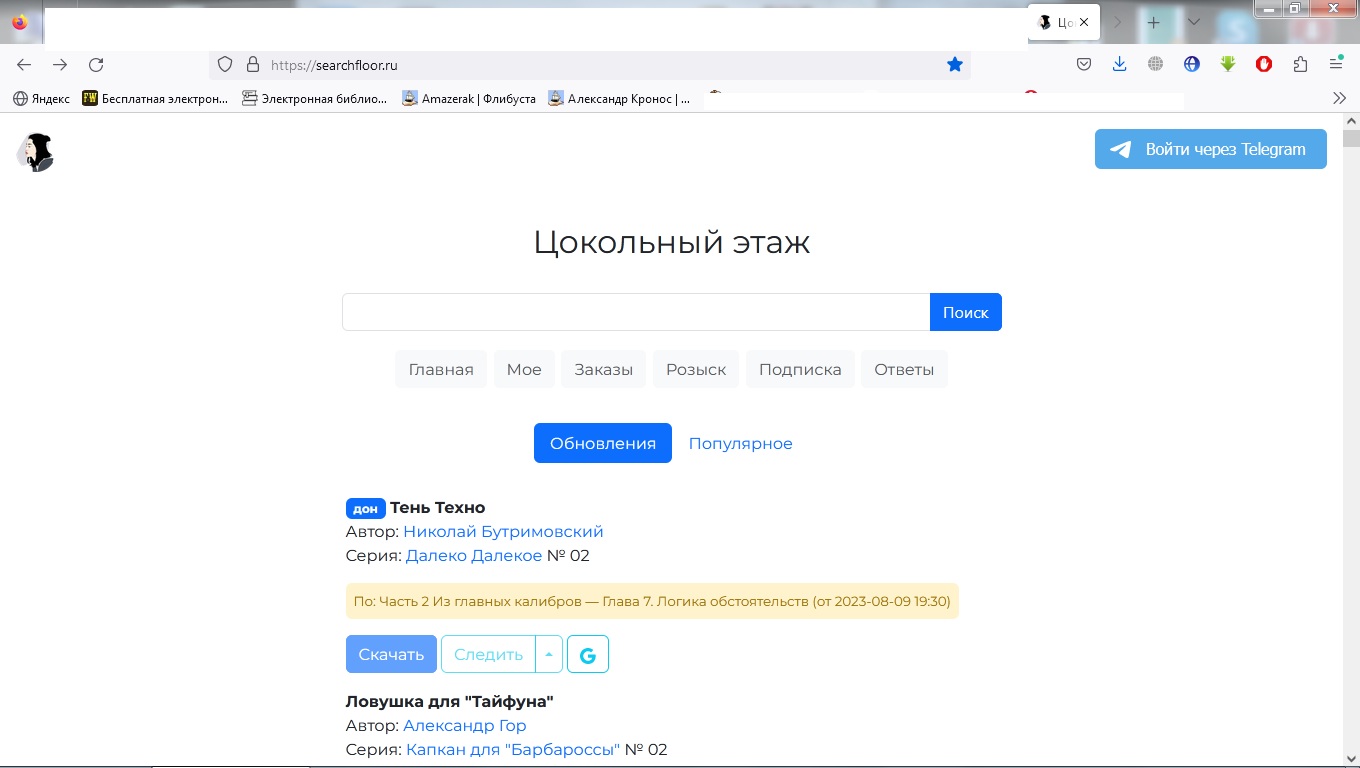Open author Александр Гор

point(465,725)
